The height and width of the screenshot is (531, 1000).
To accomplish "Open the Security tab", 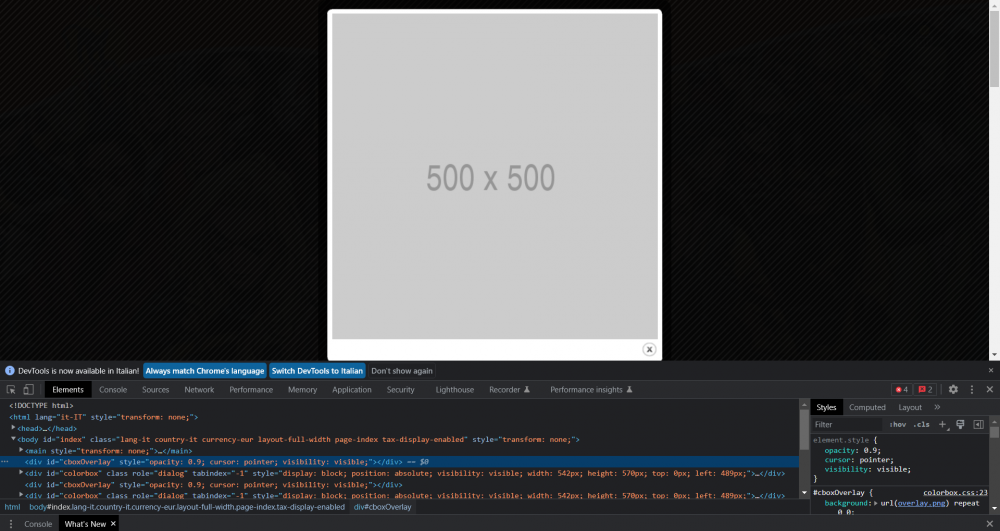I will [x=401, y=389].
